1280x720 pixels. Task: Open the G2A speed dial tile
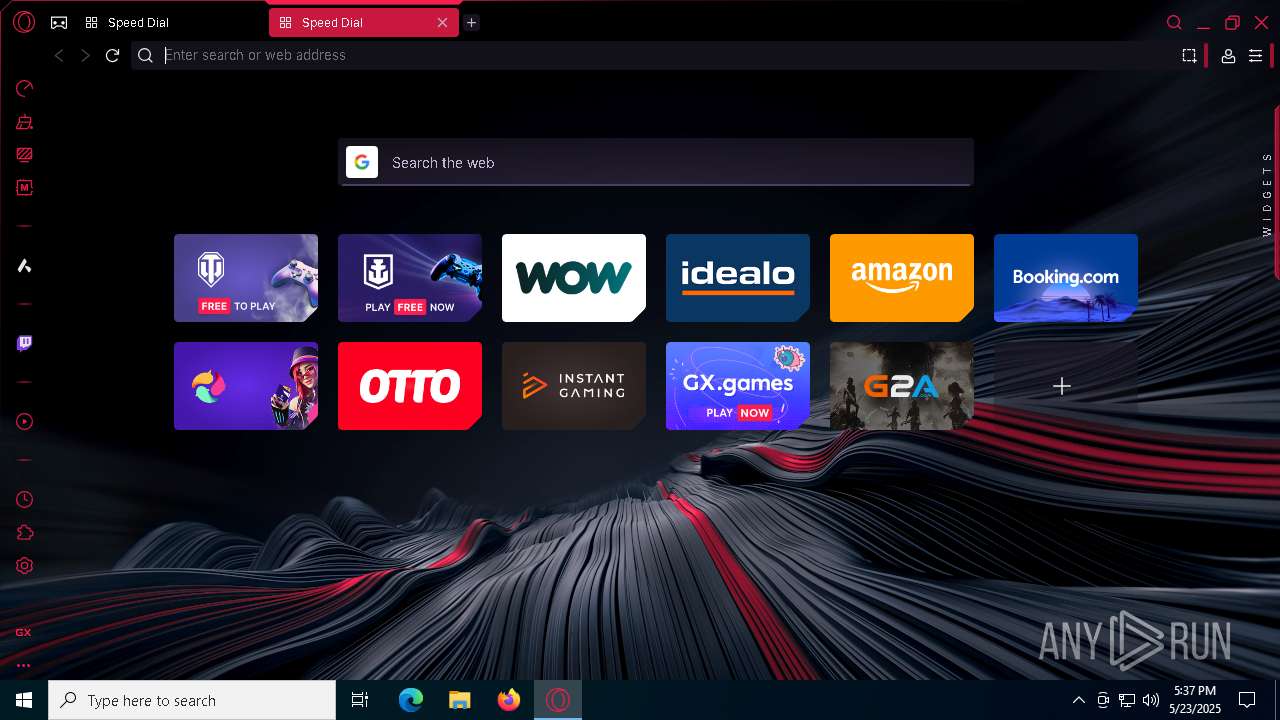click(x=902, y=386)
